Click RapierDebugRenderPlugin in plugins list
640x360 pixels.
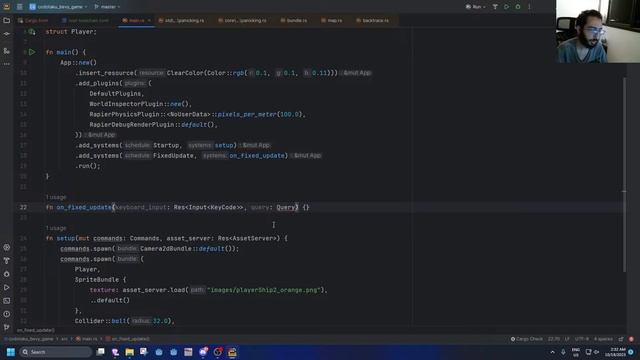click(132, 124)
